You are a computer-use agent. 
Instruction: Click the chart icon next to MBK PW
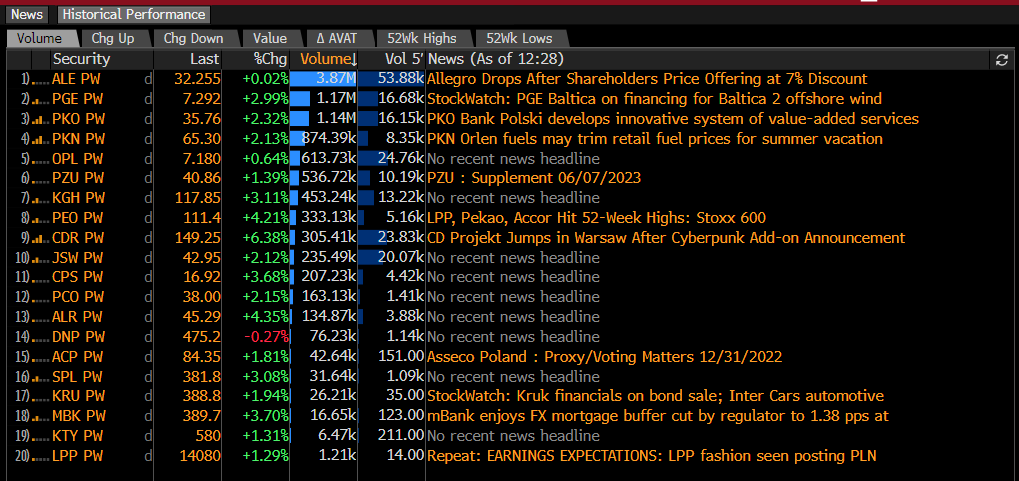(x=41, y=416)
